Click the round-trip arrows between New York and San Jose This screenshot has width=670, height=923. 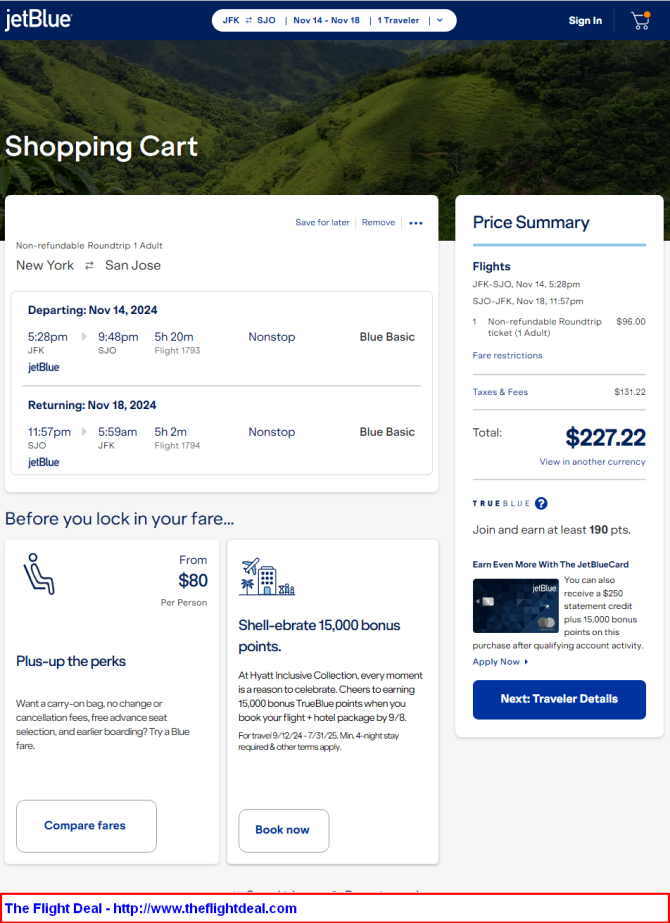click(89, 265)
